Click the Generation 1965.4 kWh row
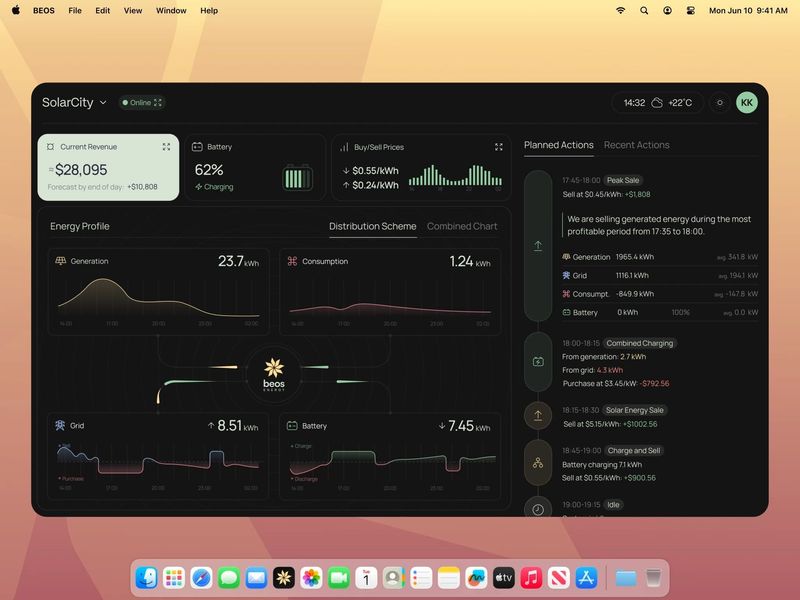The image size is (800, 600). (x=660, y=257)
